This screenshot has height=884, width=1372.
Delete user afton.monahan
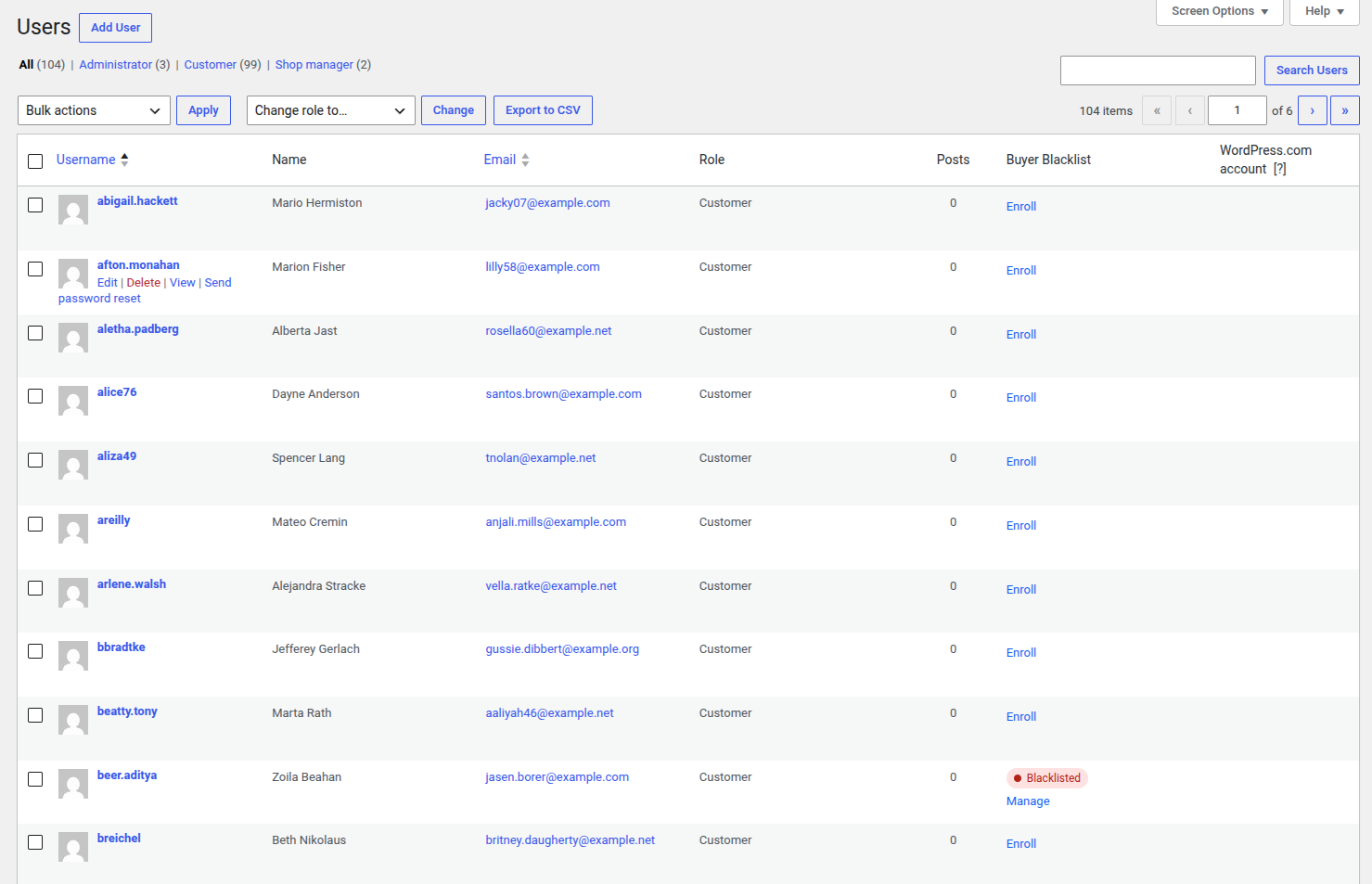143,282
